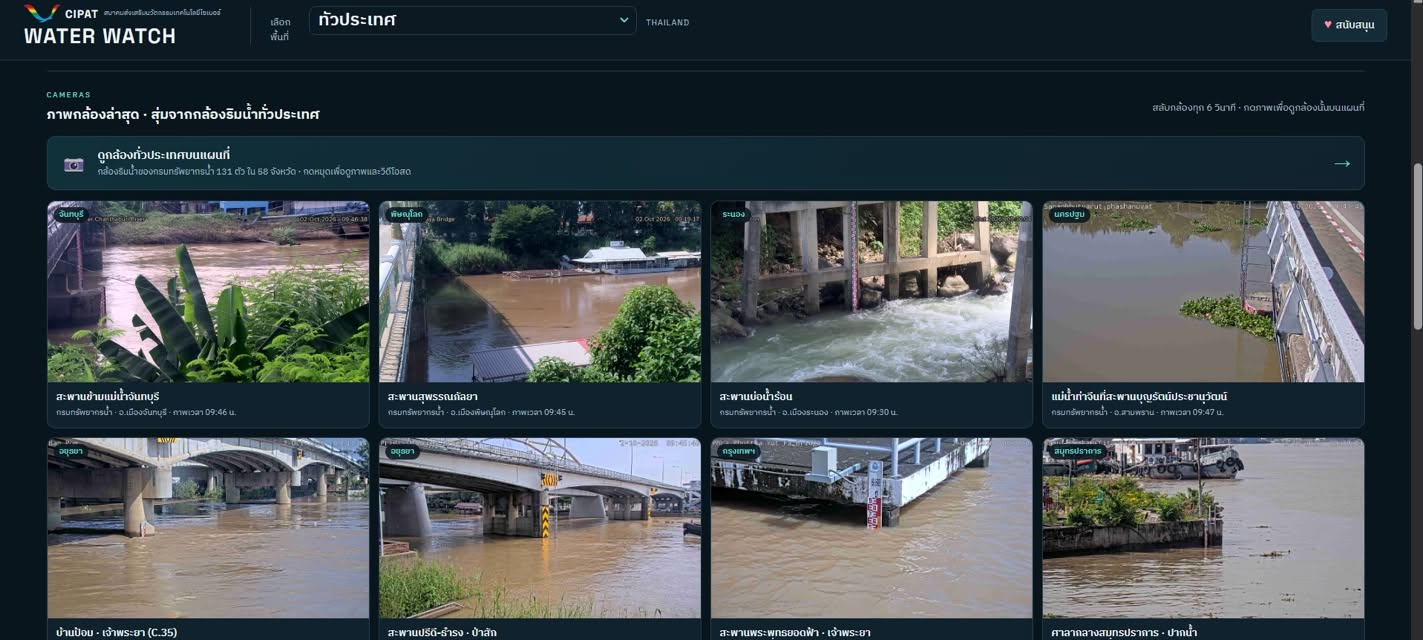Open the แม่น้ำท่าจีน สะพานบุญรัตน์ประชานุวัฒน์ camera image
1423x640 pixels.
point(1203,291)
